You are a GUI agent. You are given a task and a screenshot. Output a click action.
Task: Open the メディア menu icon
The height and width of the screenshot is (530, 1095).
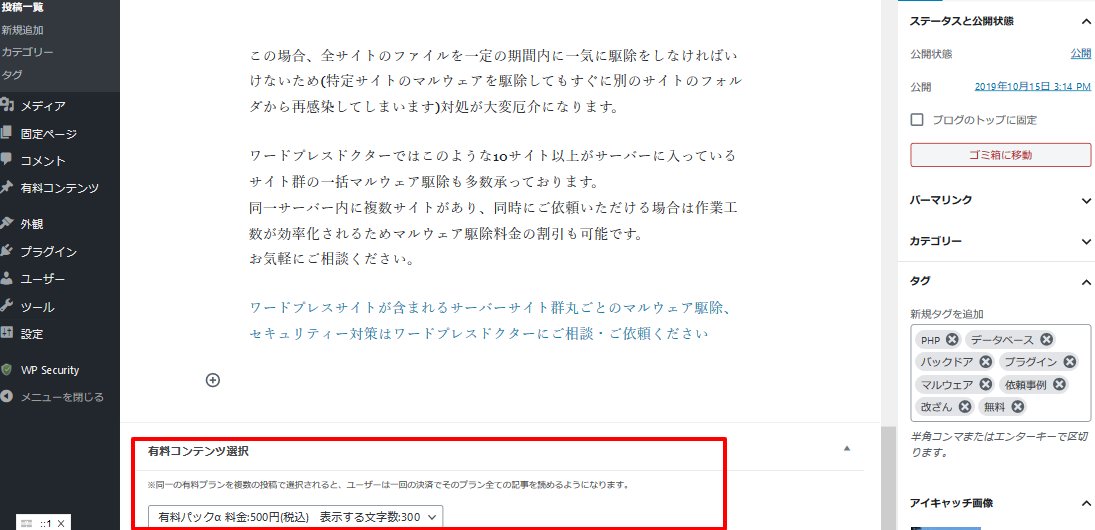(x=7, y=105)
